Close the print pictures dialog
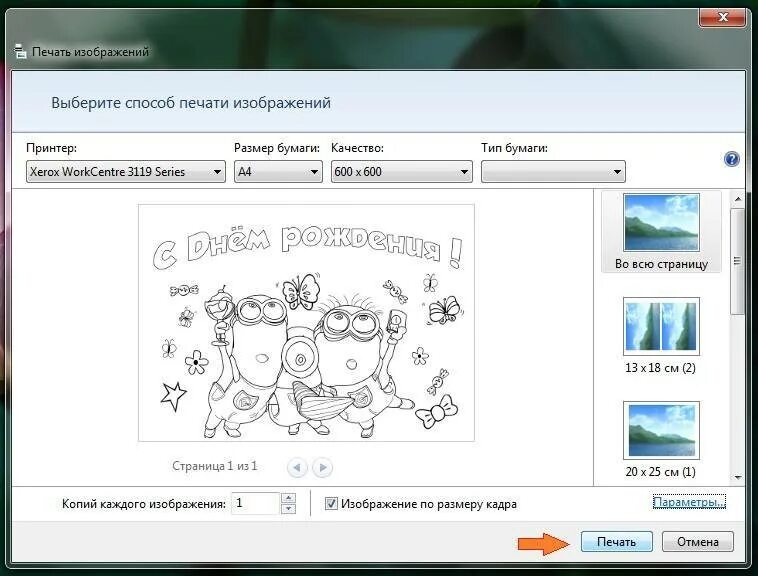 pyautogui.click(x=723, y=17)
